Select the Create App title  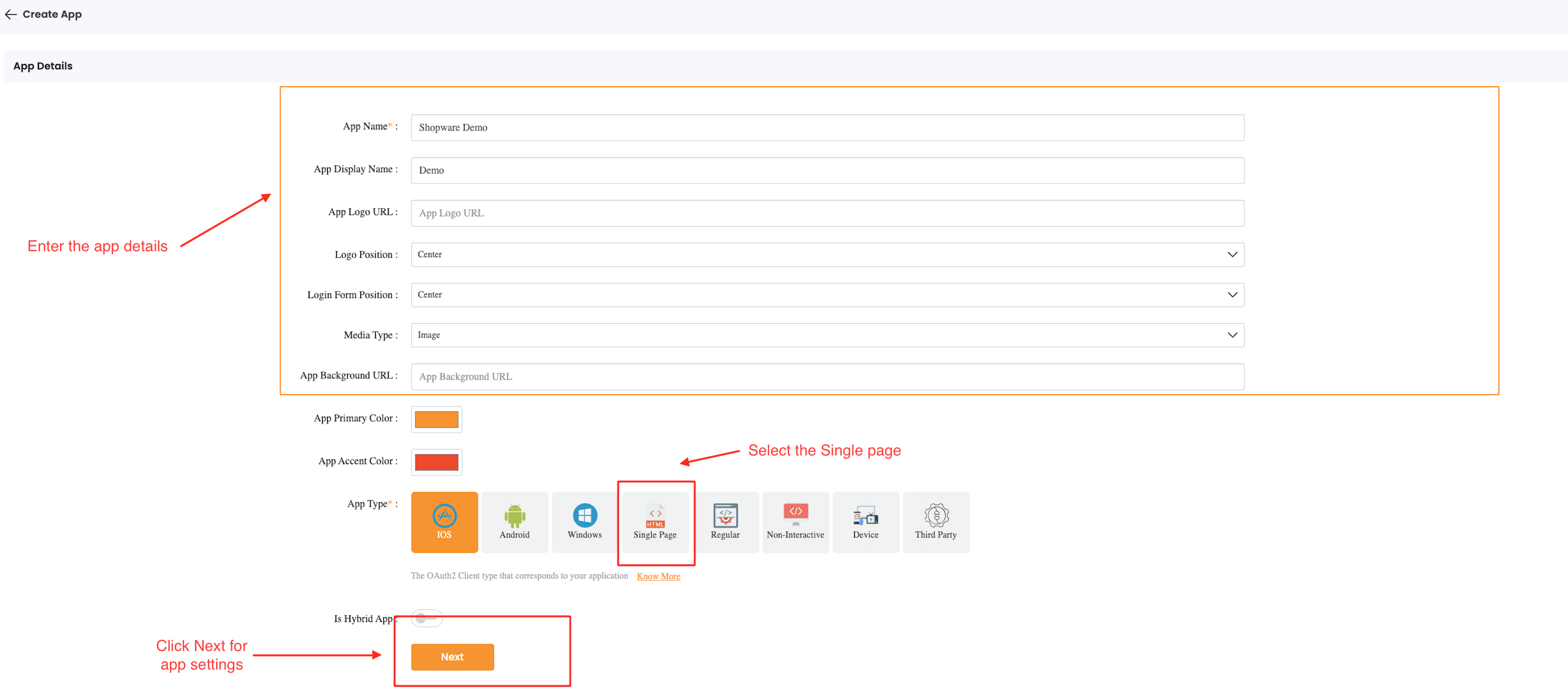click(x=52, y=14)
